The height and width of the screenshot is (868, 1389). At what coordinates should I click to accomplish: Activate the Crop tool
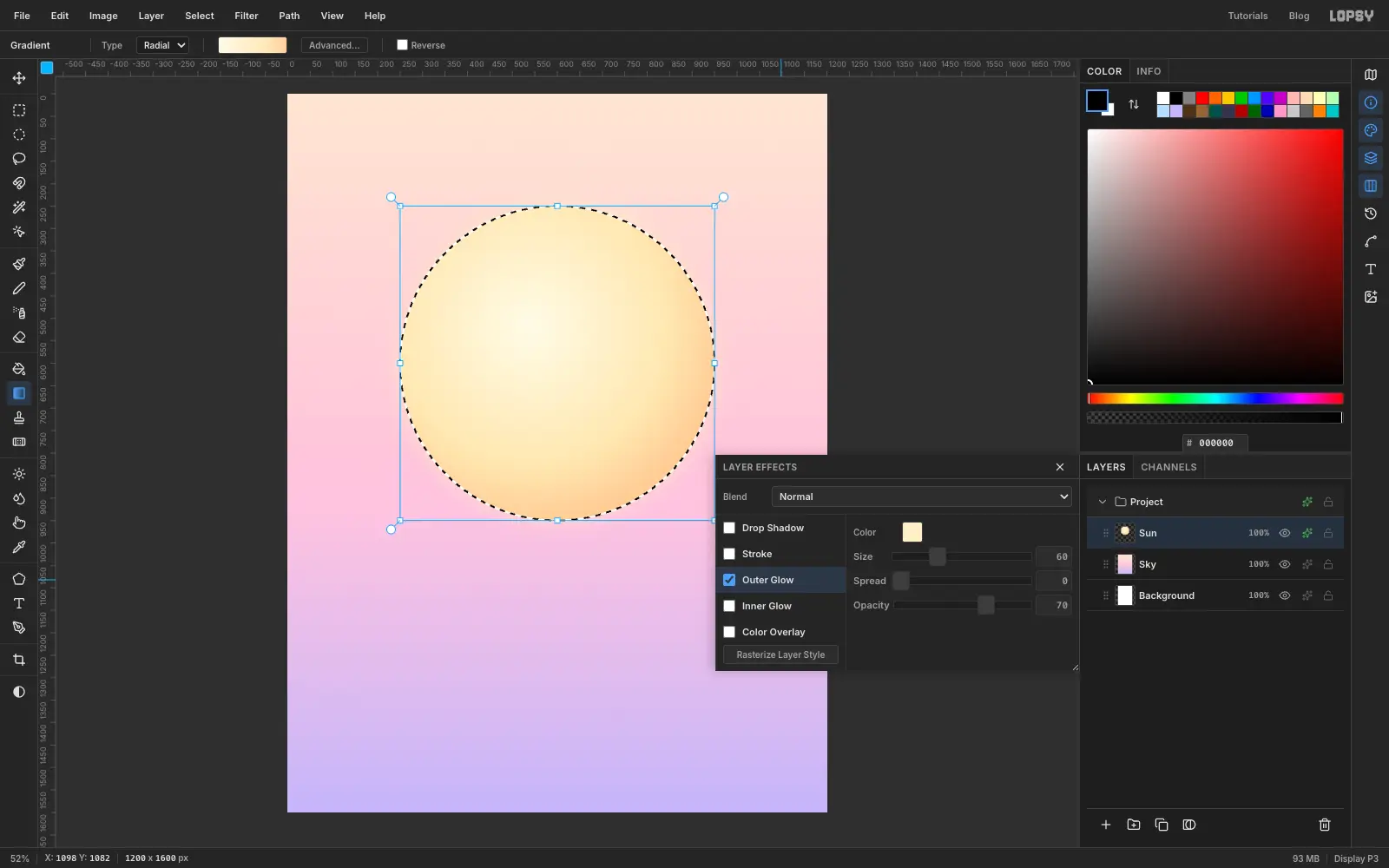point(19,660)
